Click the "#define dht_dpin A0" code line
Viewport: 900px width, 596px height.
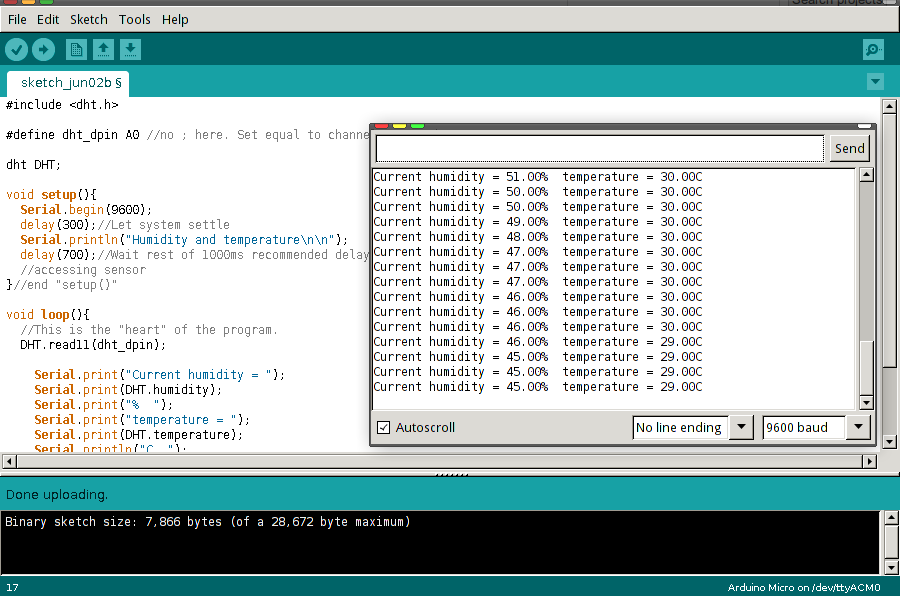(x=187, y=135)
